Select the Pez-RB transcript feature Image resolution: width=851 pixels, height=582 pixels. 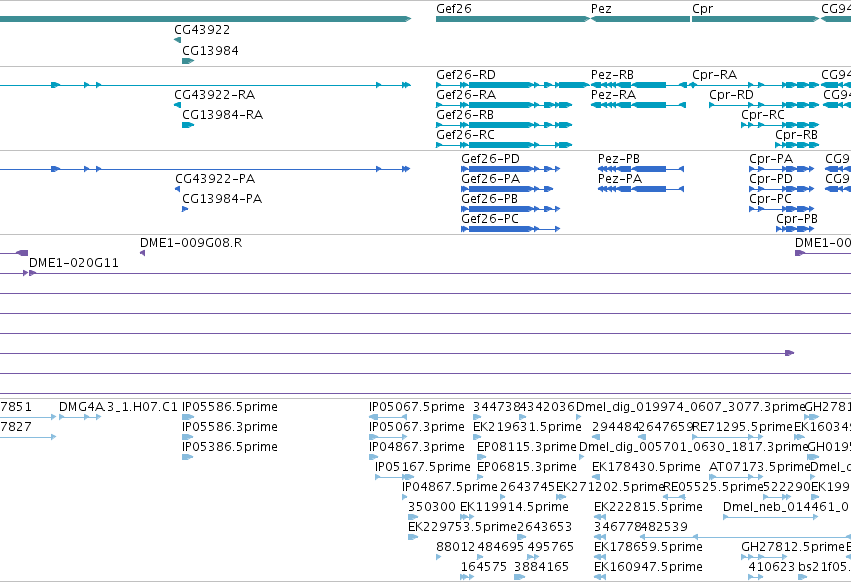[x=640, y=85]
